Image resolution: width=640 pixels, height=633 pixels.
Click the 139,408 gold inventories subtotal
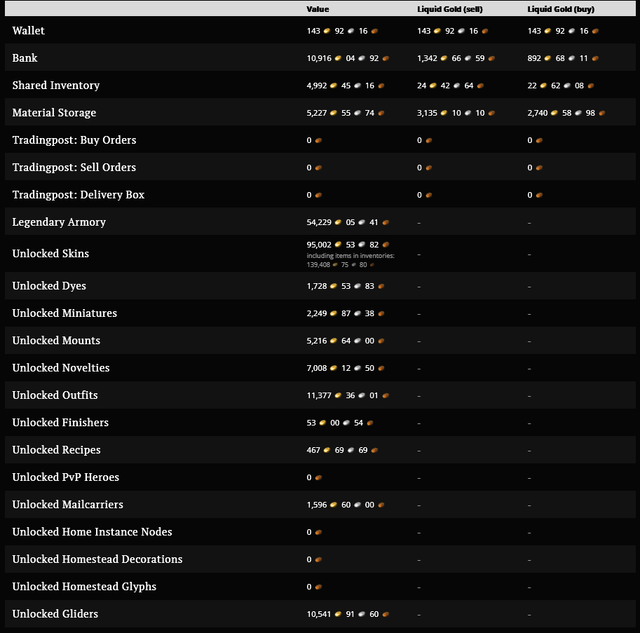pyautogui.click(x=318, y=265)
